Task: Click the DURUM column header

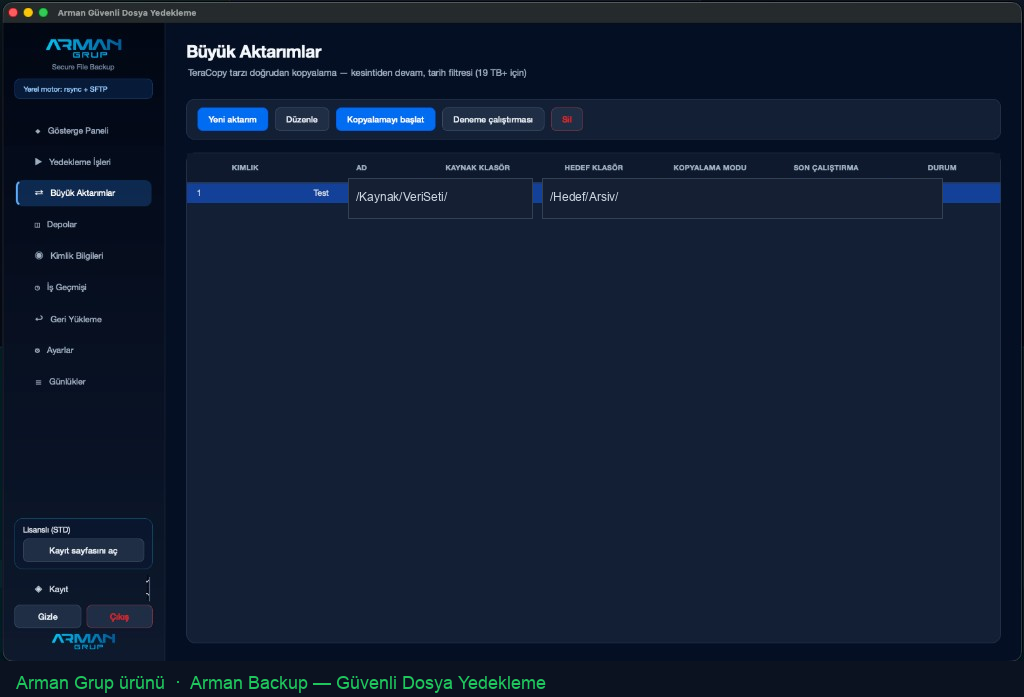Action: [942, 168]
